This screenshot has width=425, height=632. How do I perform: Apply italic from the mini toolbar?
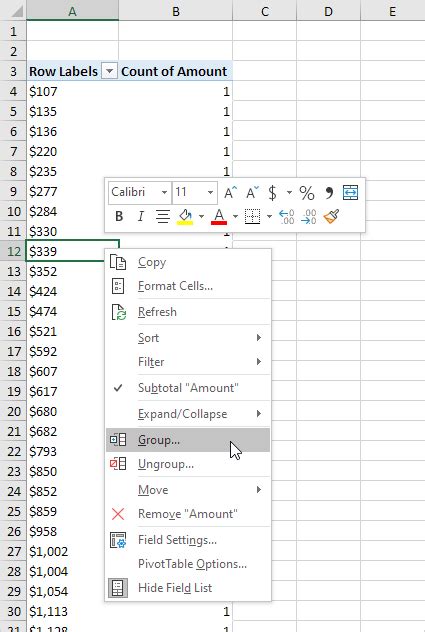click(x=140, y=216)
